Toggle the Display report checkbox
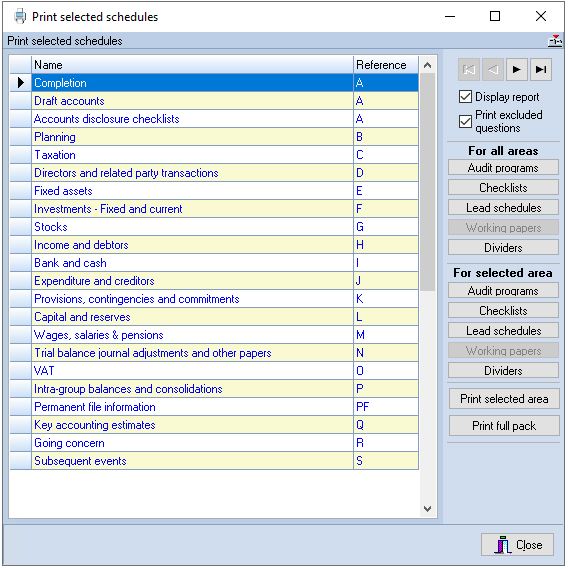 point(465,97)
